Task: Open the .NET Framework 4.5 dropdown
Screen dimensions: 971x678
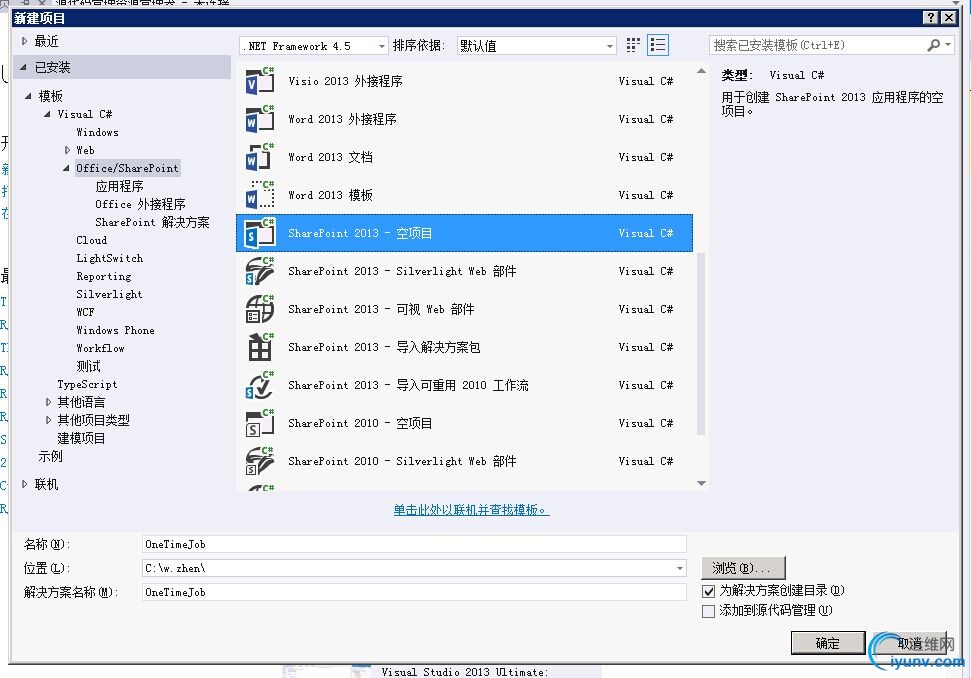Action: (381, 46)
